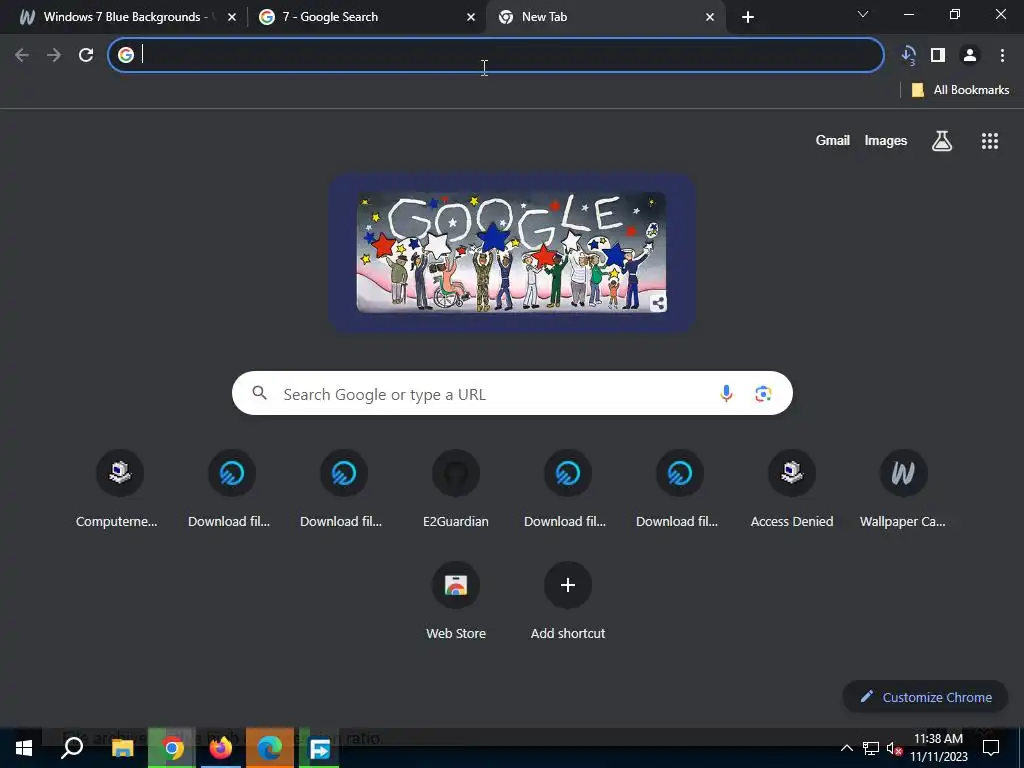Focus the Chrome address bar
The width and height of the screenshot is (1024, 768).
[496, 55]
